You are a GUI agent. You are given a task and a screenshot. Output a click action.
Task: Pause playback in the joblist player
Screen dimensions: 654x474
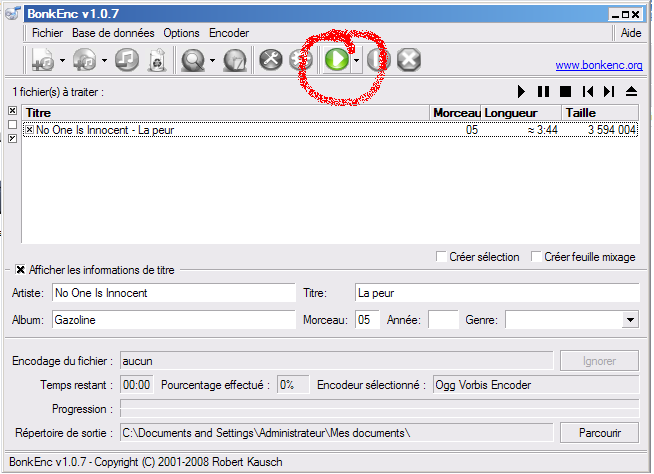click(543, 91)
